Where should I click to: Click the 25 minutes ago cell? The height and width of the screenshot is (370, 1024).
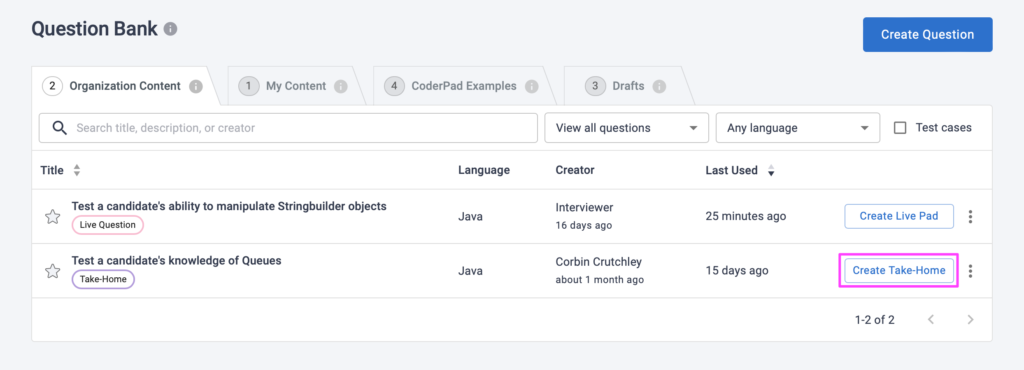click(746, 216)
